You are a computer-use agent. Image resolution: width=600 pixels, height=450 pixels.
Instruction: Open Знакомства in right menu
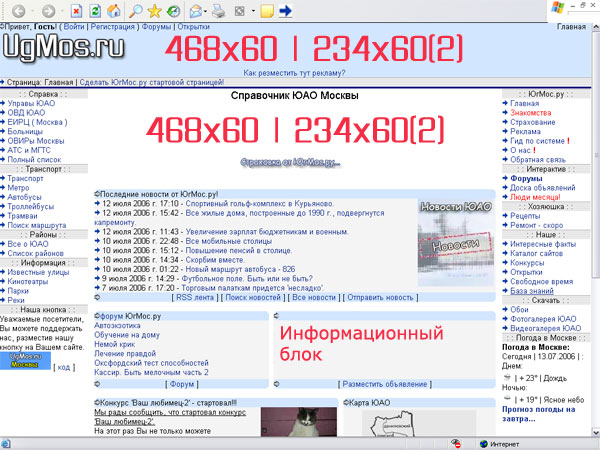(x=530, y=112)
